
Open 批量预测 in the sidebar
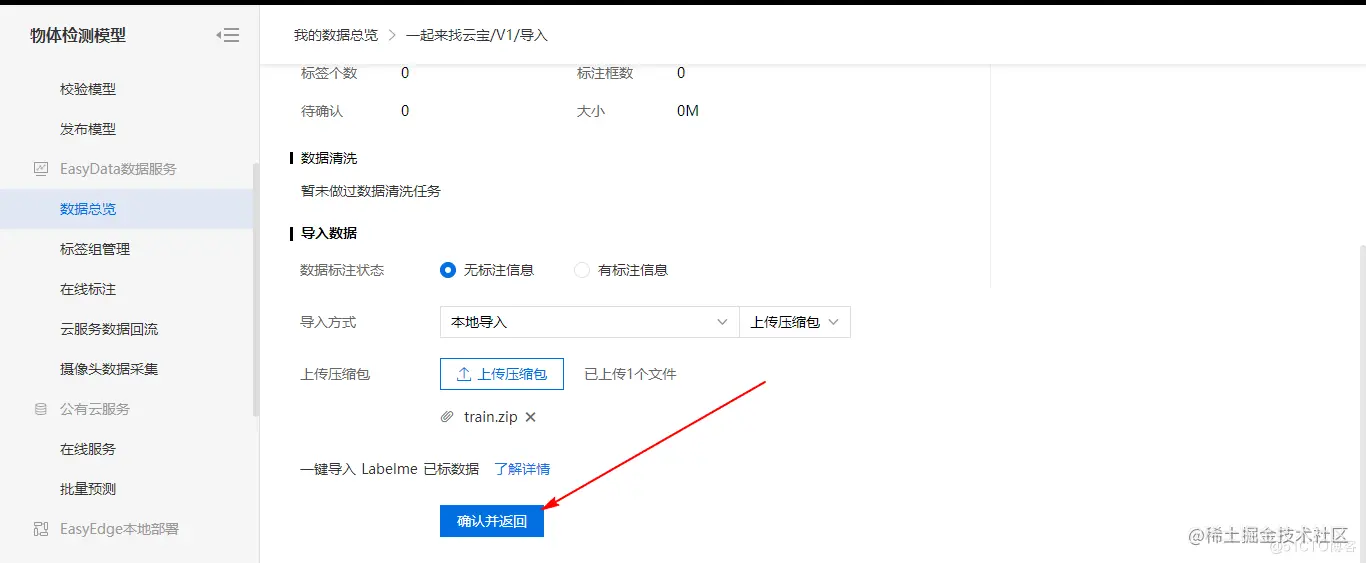point(88,489)
